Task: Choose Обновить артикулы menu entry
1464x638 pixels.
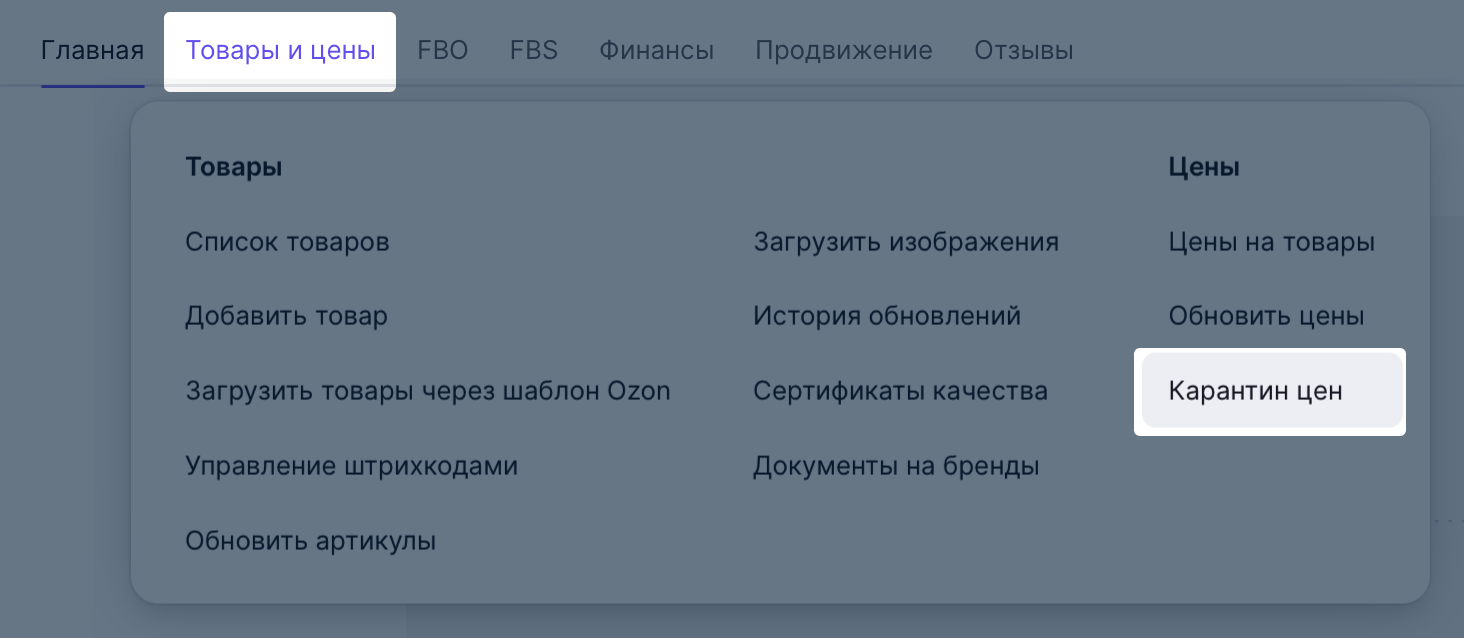Action: tap(310, 542)
